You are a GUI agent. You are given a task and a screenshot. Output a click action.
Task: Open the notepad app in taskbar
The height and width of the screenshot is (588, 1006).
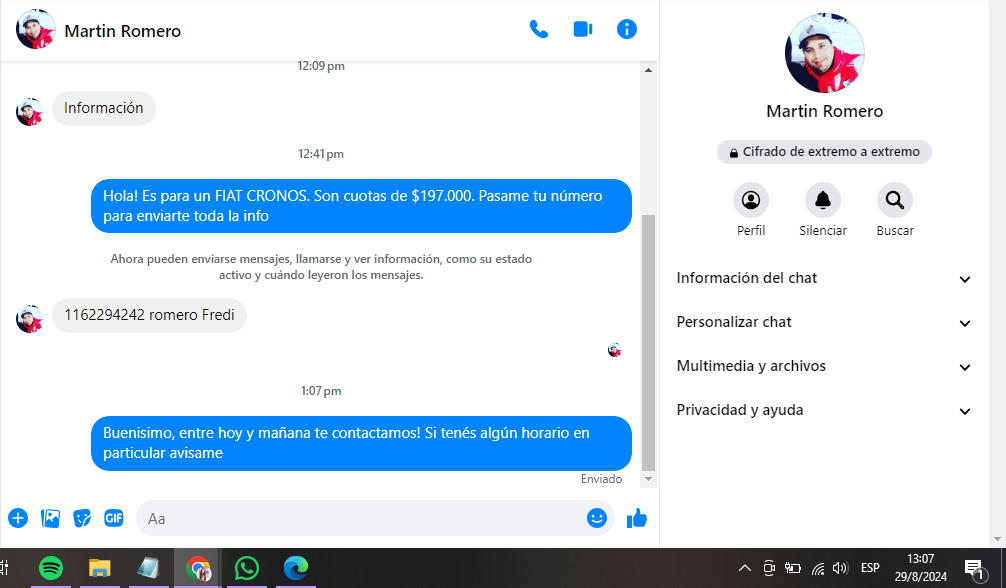tap(148, 568)
